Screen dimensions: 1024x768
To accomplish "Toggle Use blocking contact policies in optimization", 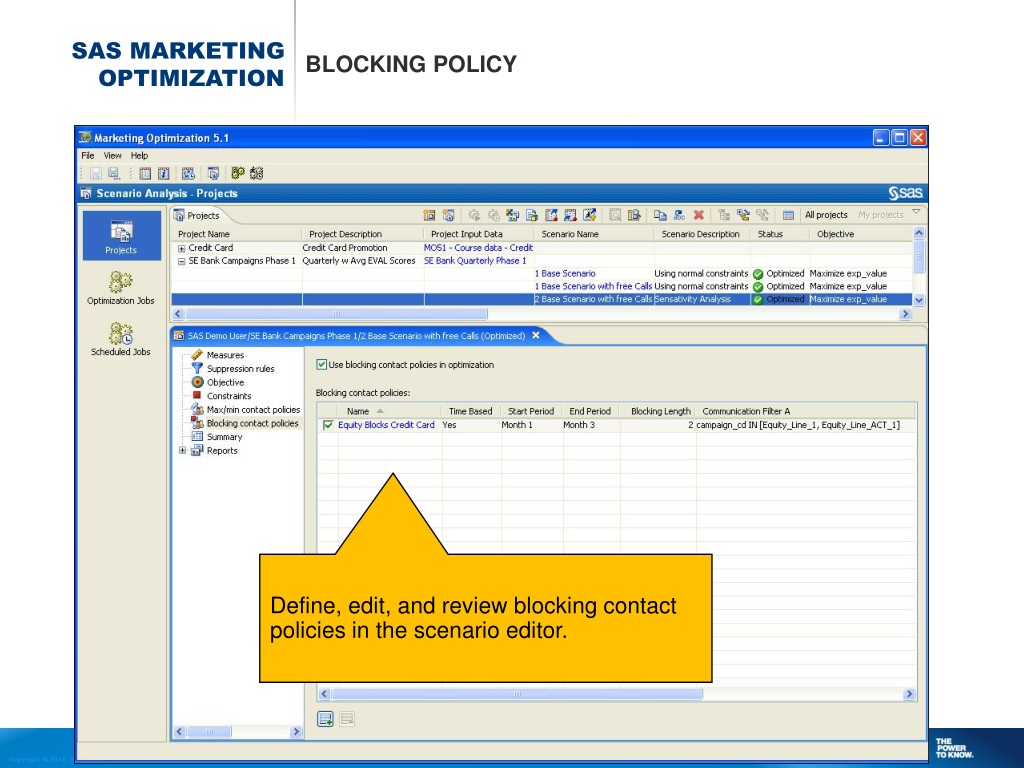I will (x=321, y=364).
